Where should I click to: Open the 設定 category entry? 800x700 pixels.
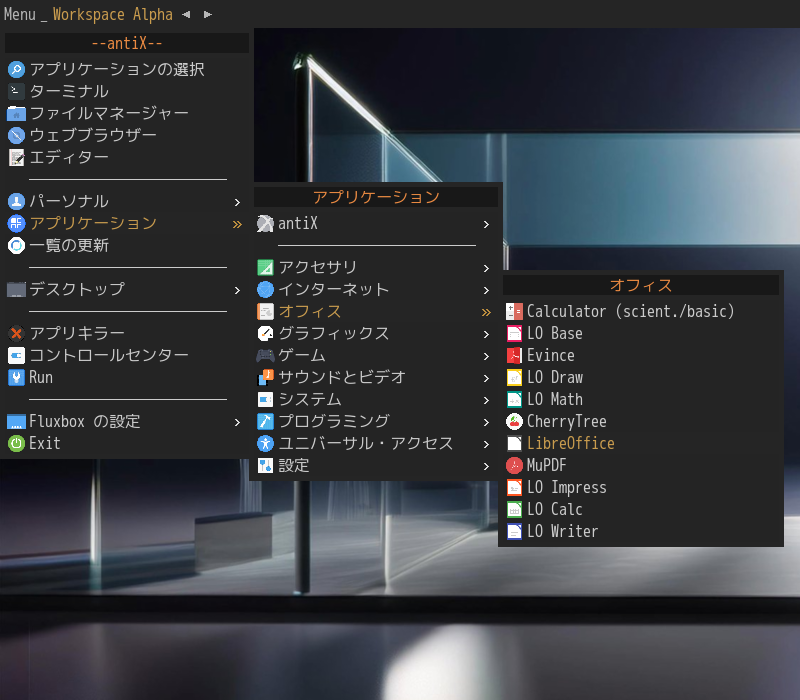coord(374,465)
